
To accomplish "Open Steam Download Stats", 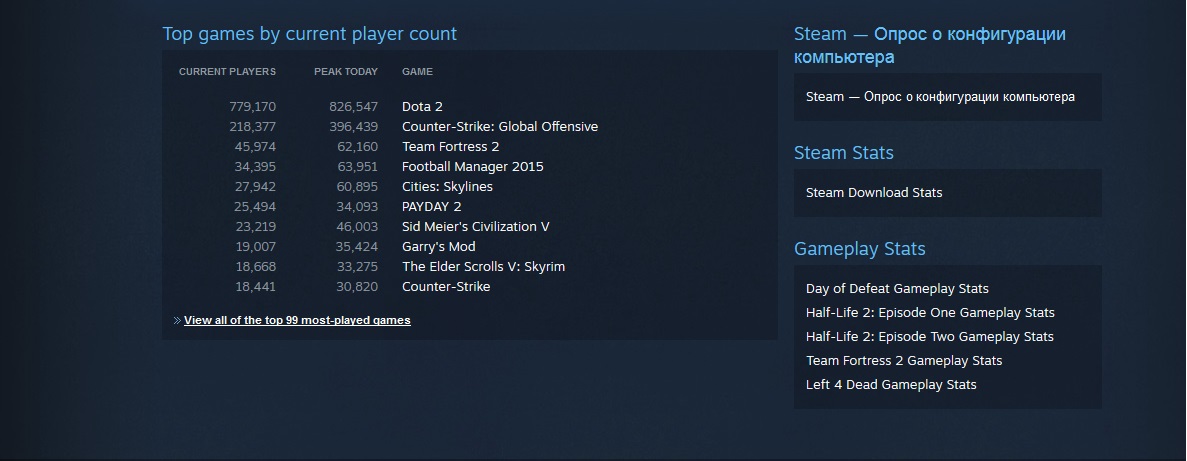I will pyautogui.click(x=874, y=193).
